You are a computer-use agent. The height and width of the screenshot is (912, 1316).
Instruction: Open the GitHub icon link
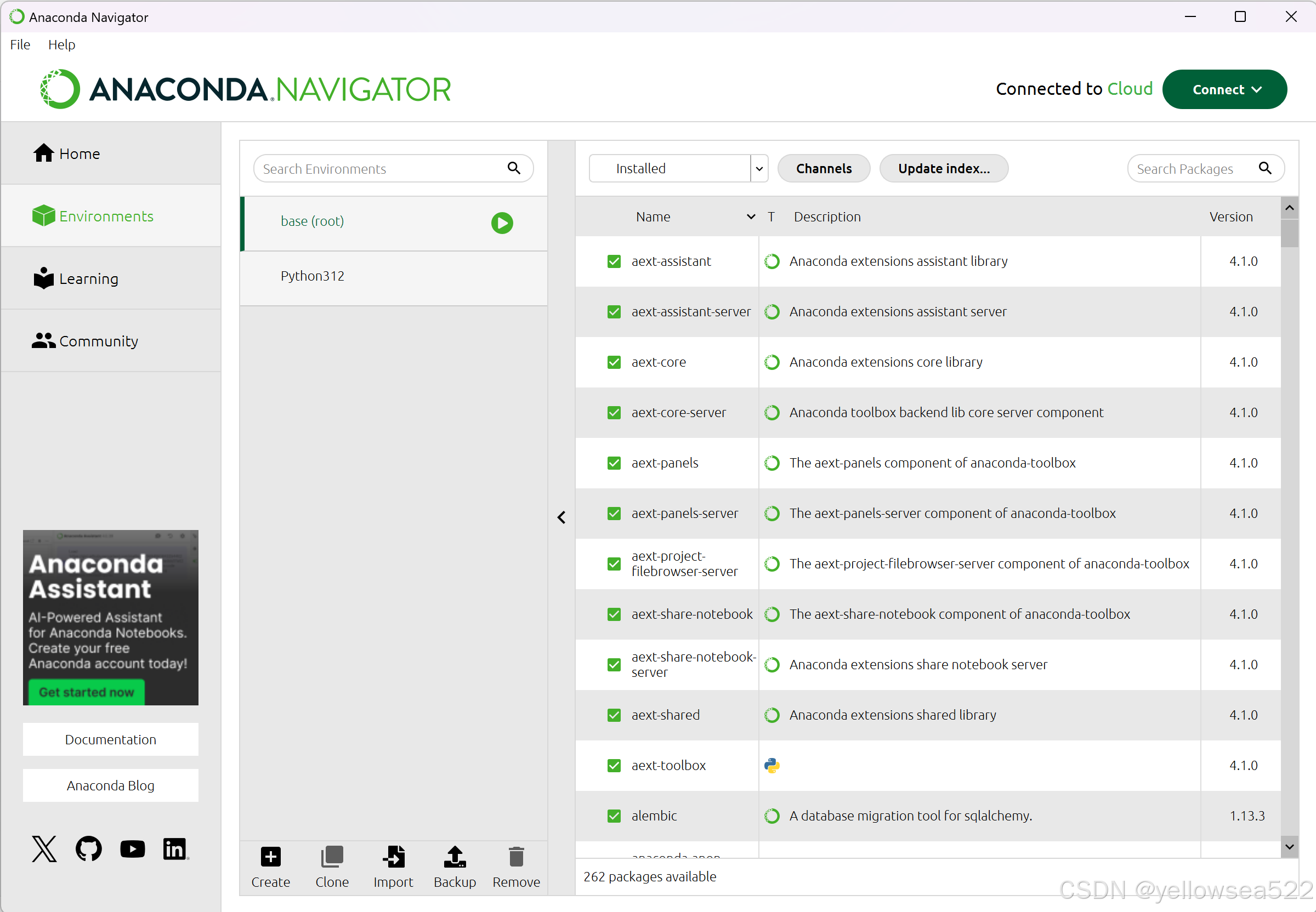click(x=89, y=848)
